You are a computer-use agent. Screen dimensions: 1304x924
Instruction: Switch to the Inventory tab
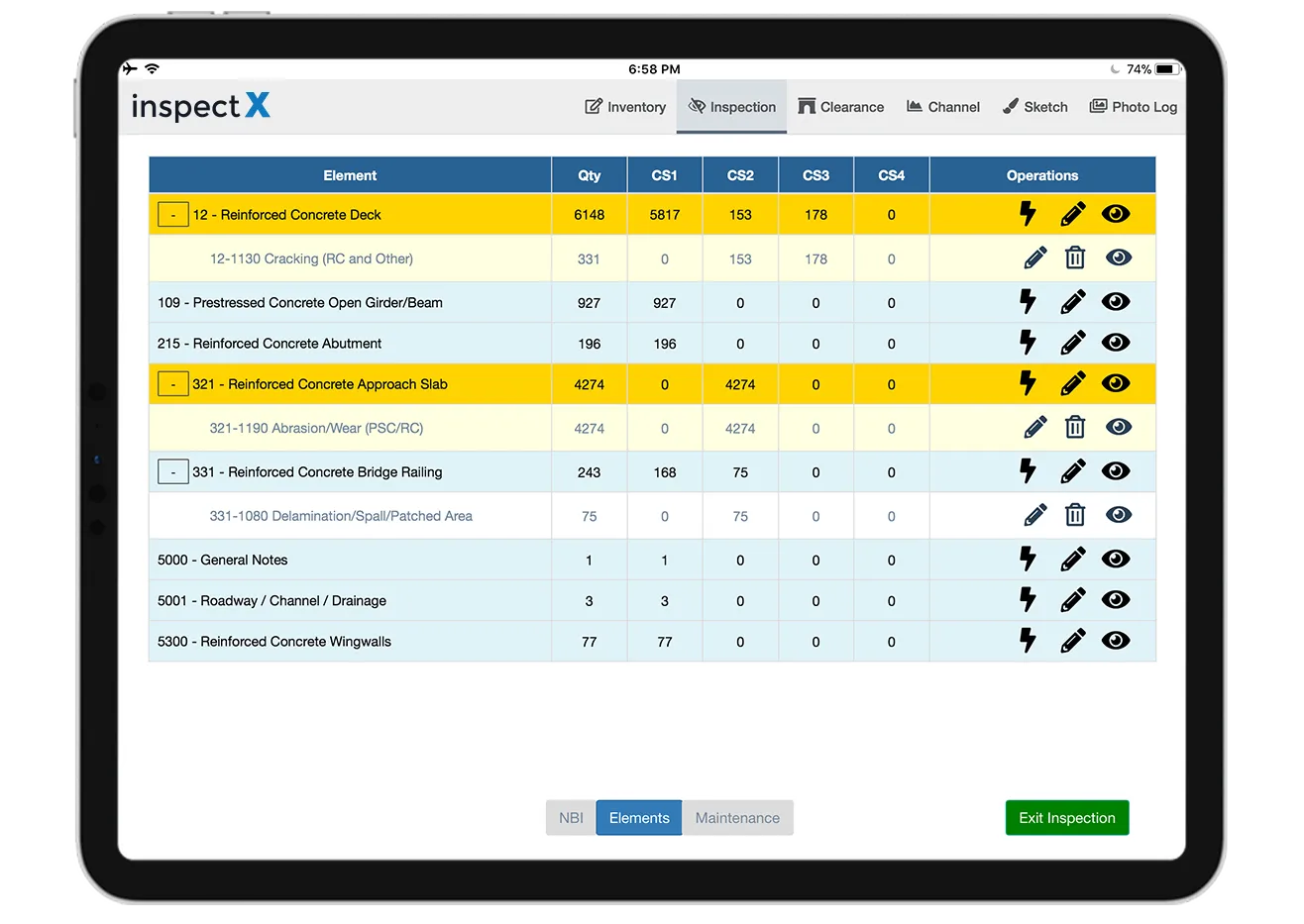tap(625, 106)
